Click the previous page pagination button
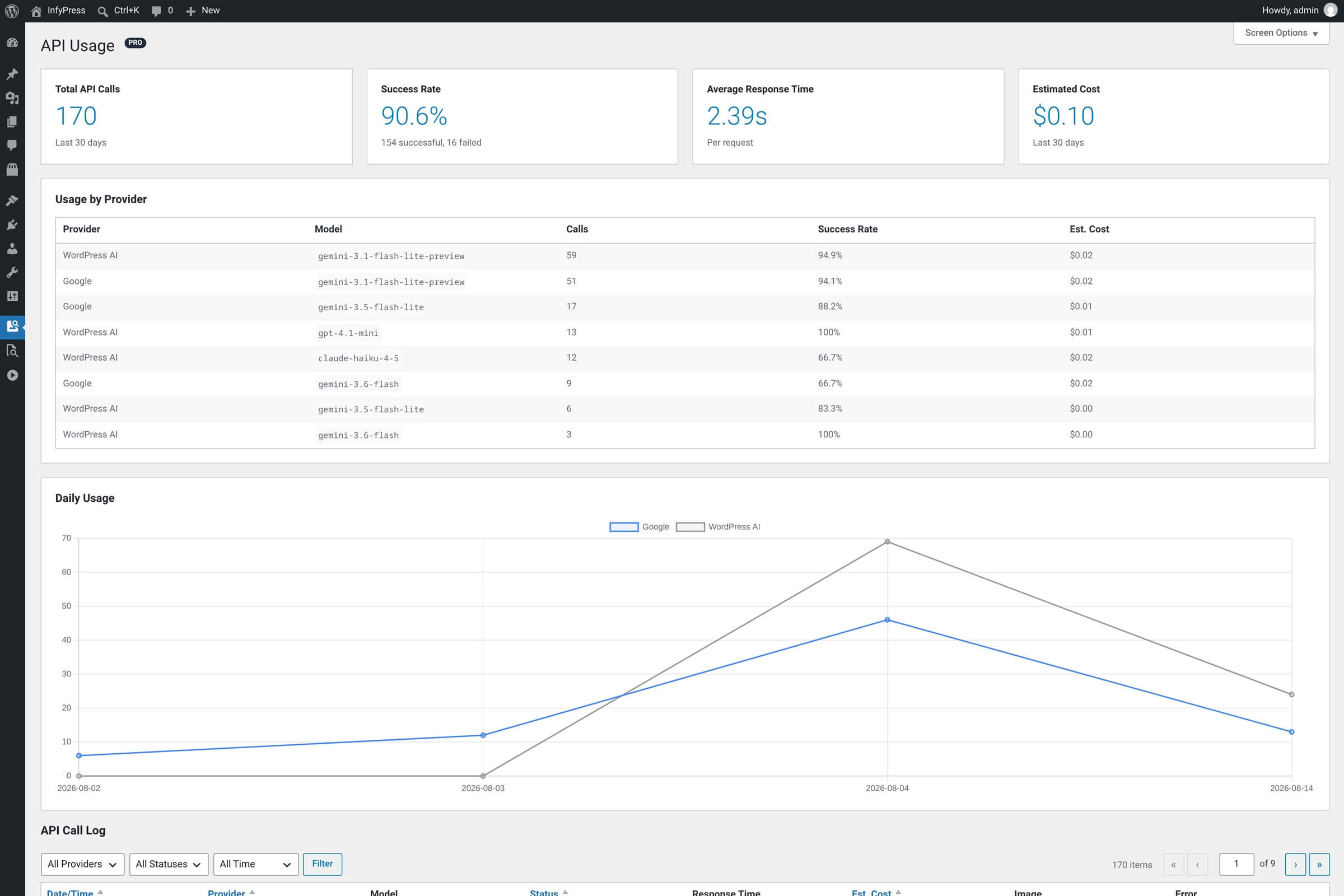 [1197, 865]
